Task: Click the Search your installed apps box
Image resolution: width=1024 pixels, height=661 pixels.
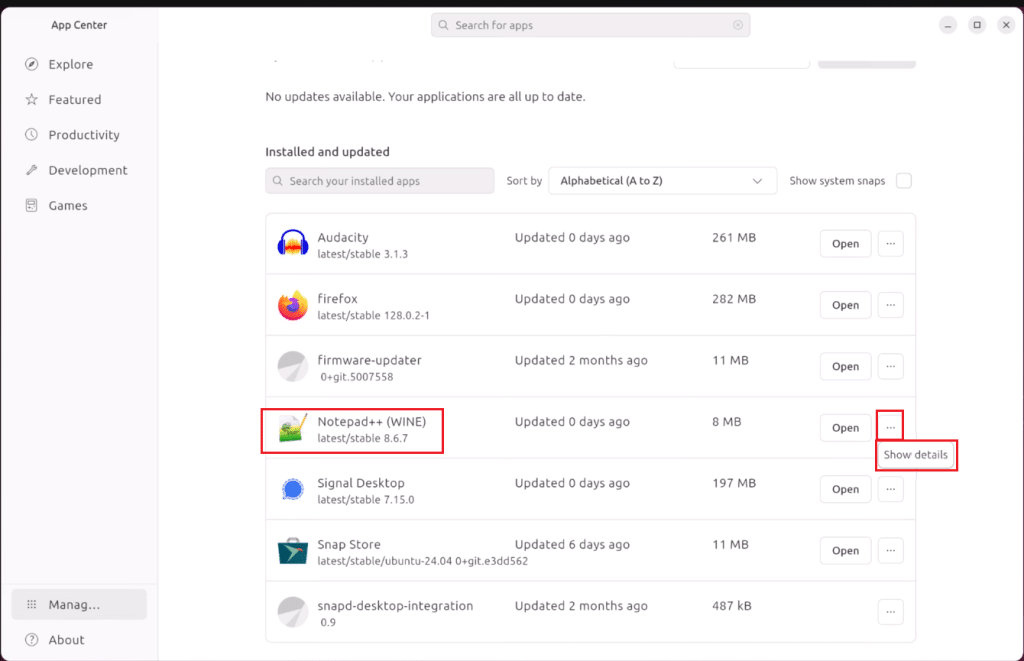Action: coord(380,181)
